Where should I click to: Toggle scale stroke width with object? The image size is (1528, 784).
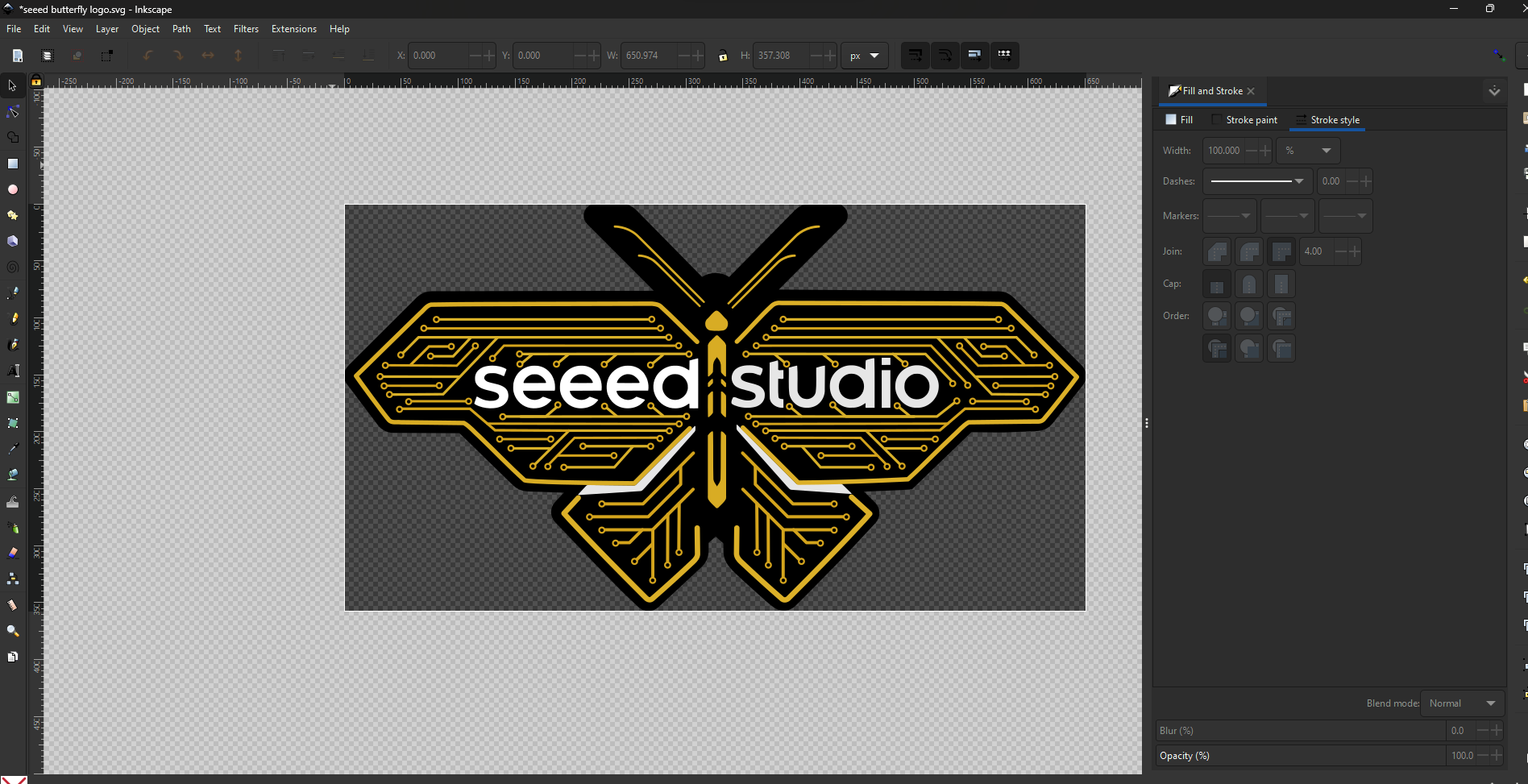[x=915, y=56]
